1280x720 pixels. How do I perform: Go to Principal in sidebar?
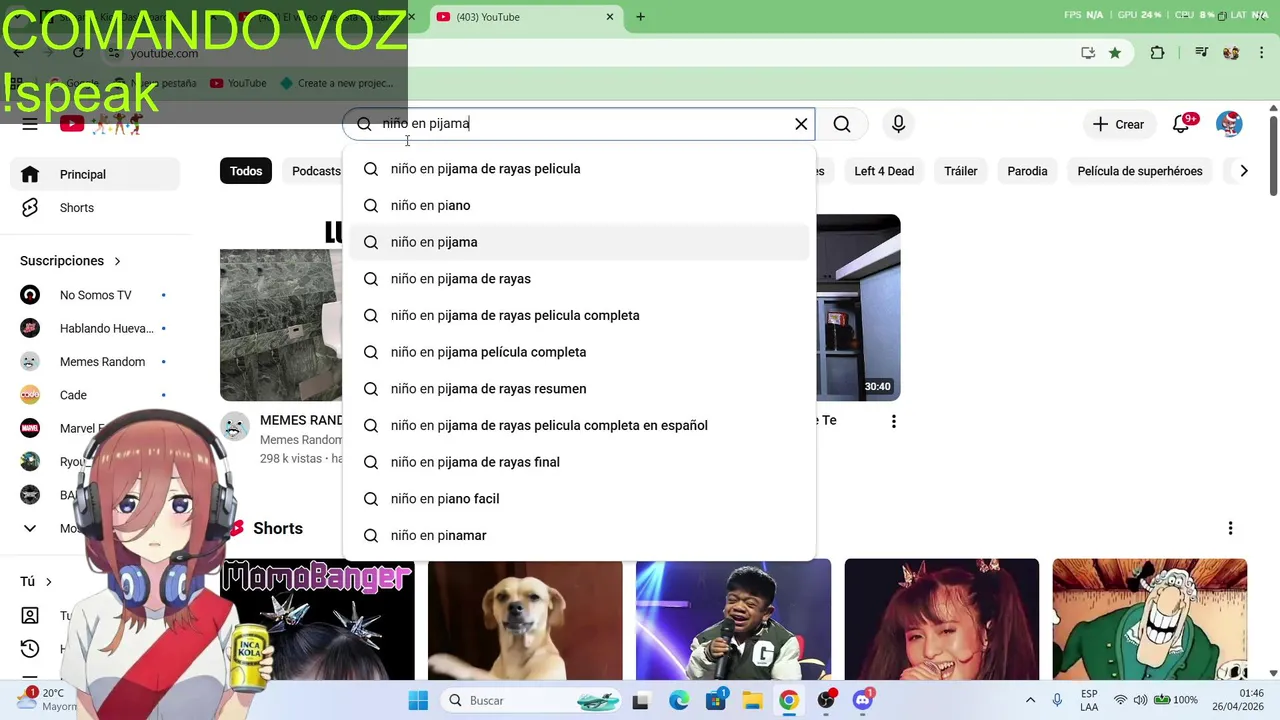click(95, 174)
